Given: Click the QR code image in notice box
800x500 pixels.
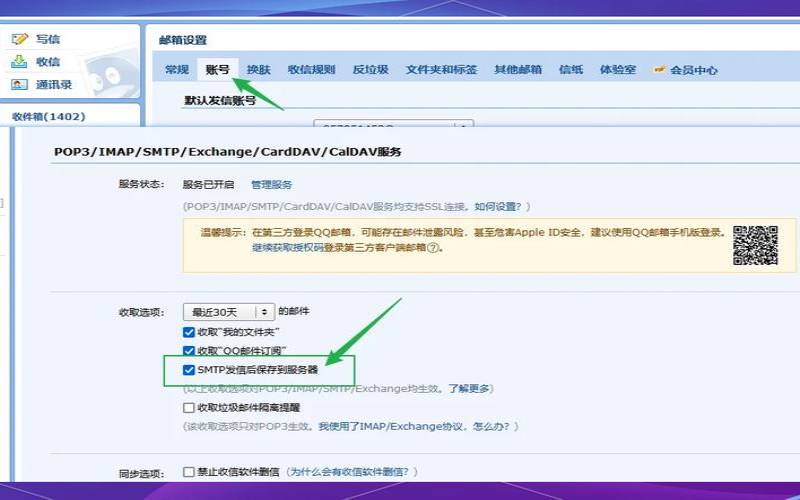Looking at the screenshot, I should click(755, 245).
